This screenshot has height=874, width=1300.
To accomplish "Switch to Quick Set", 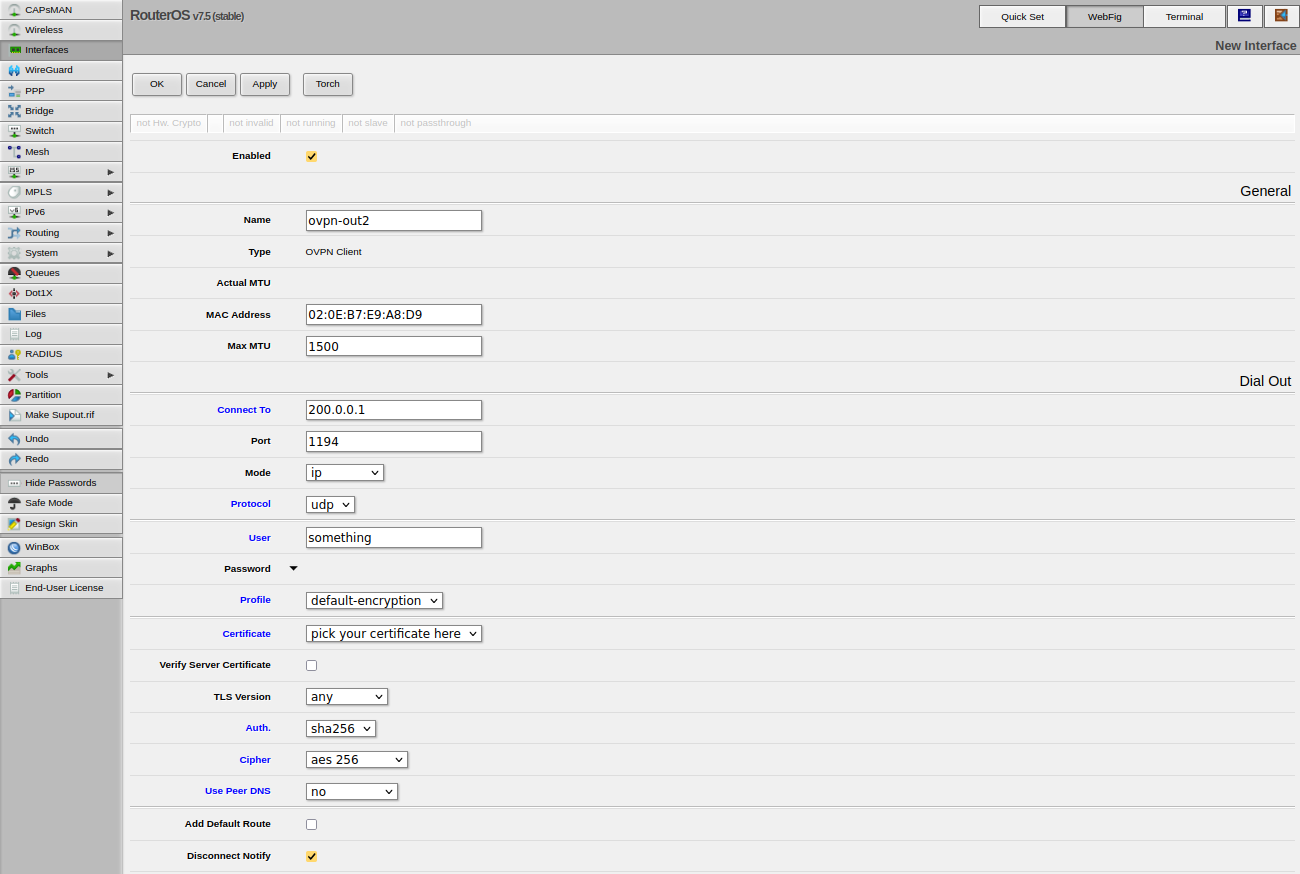I will [x=1022, y=17].
